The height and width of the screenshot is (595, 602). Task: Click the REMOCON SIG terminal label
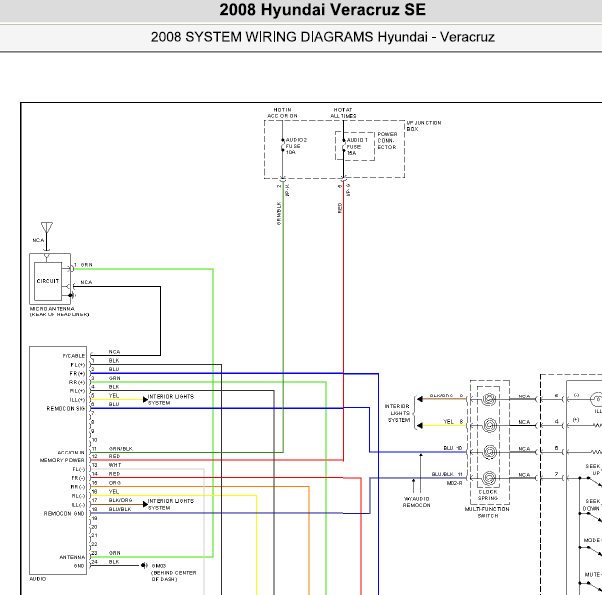[x=66, y=409]
